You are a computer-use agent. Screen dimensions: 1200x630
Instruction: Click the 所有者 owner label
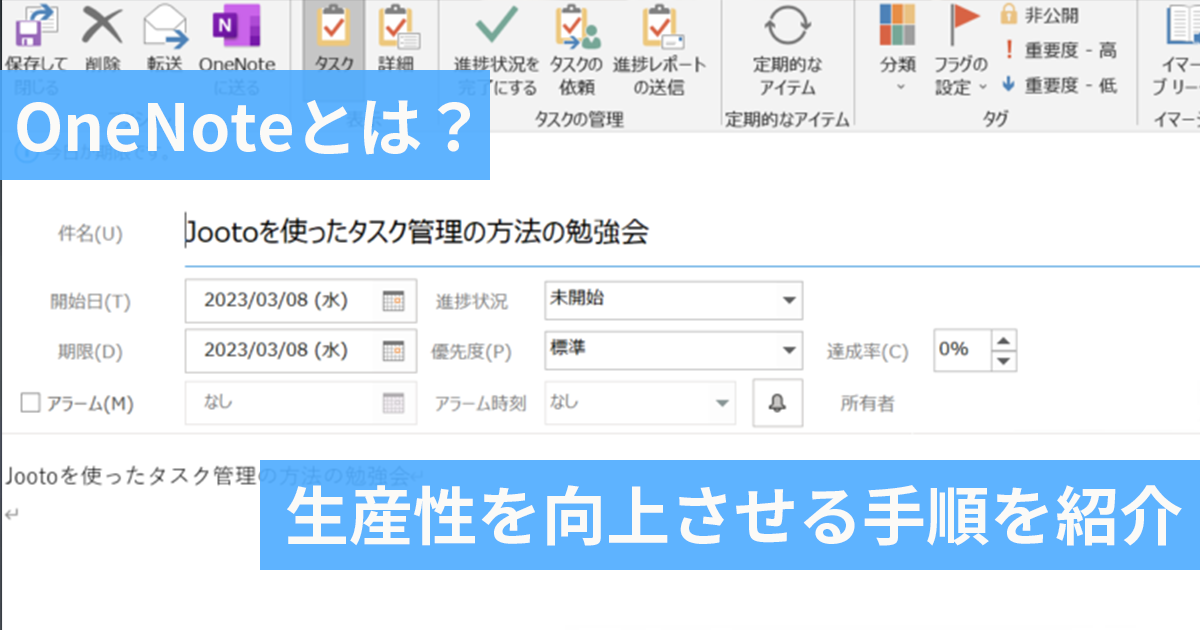(867, 404)
